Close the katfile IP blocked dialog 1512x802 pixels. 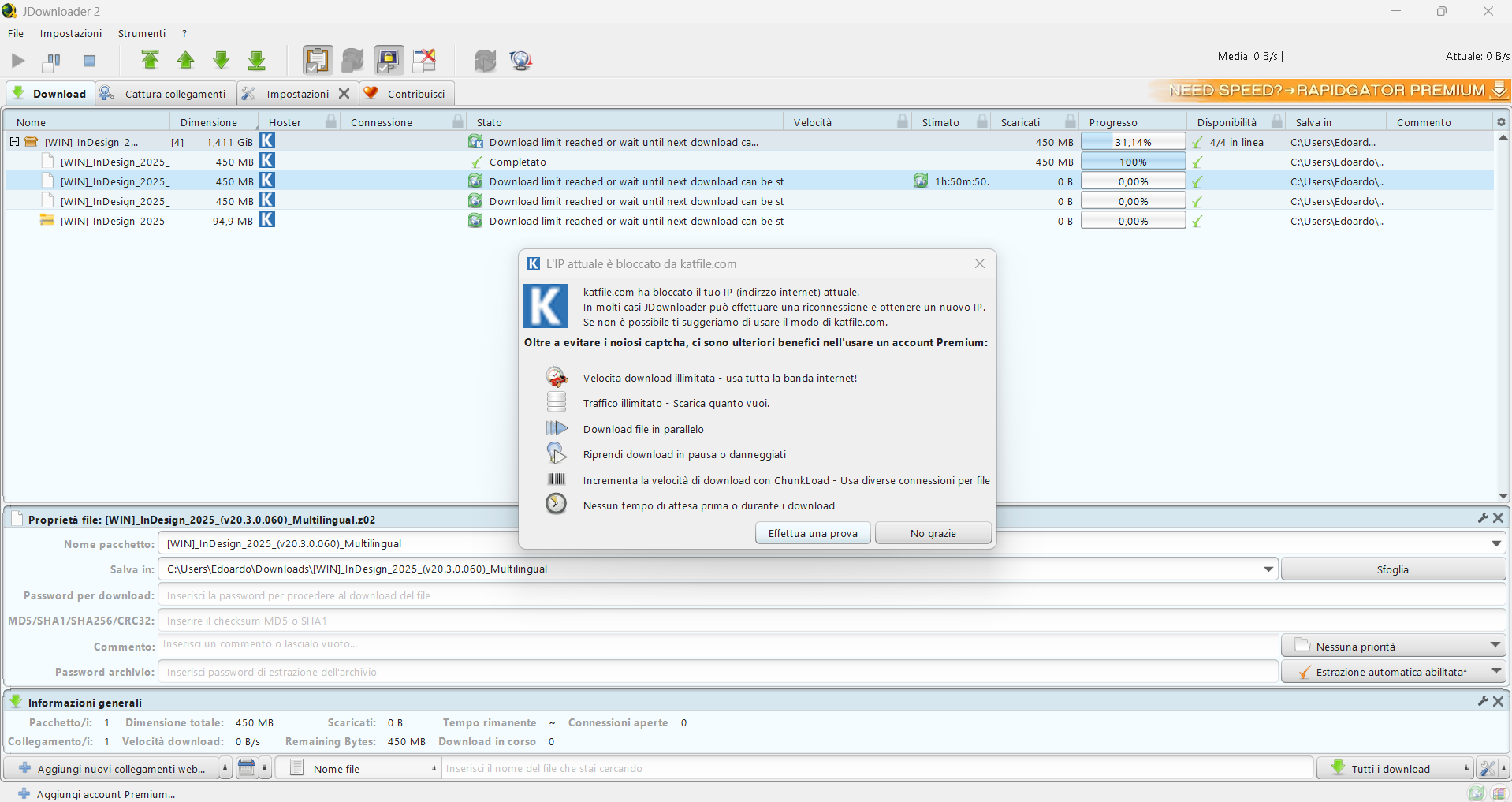tap(980, 263)
